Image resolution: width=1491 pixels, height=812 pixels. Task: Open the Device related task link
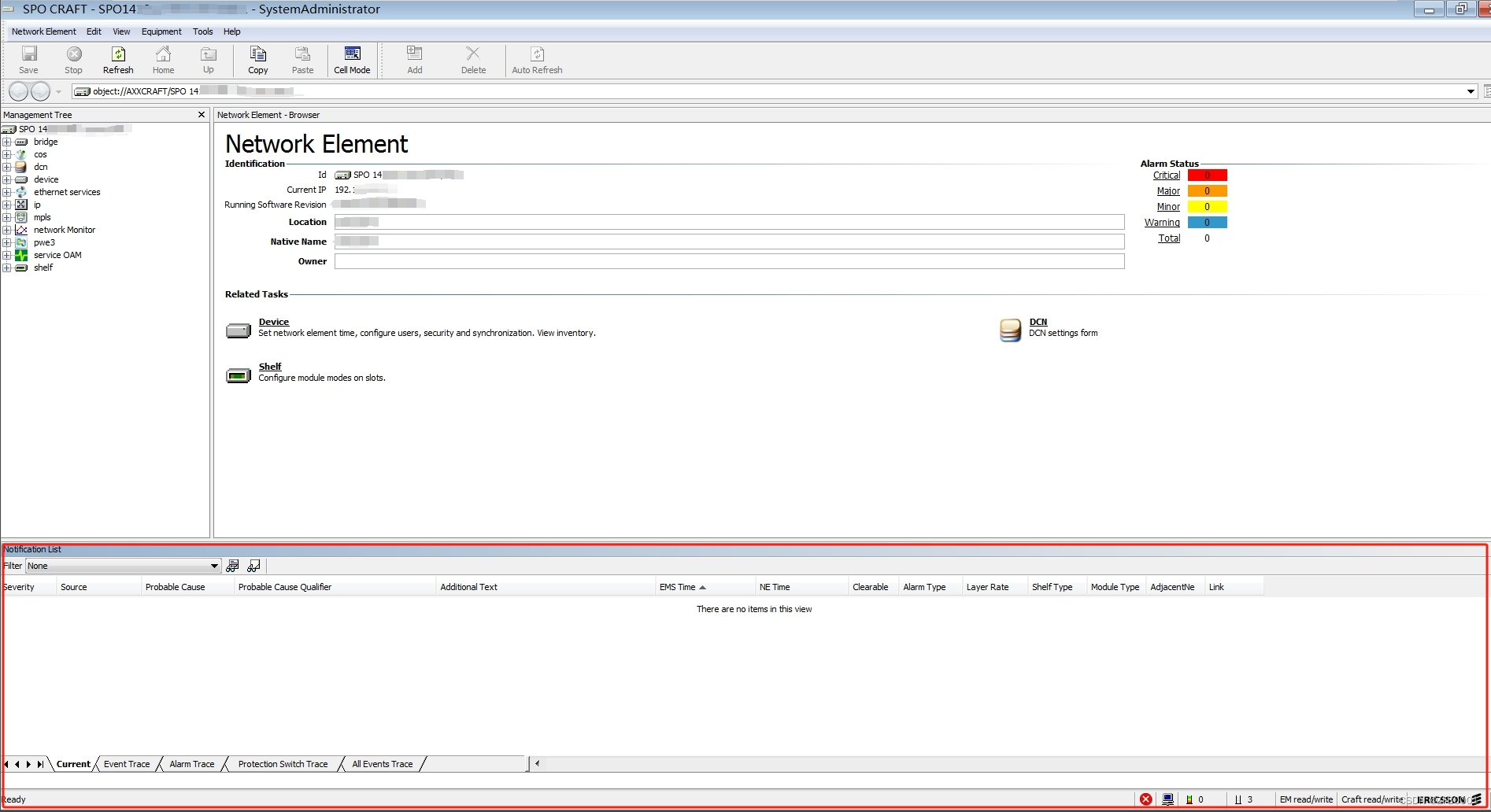click(274, 322)
